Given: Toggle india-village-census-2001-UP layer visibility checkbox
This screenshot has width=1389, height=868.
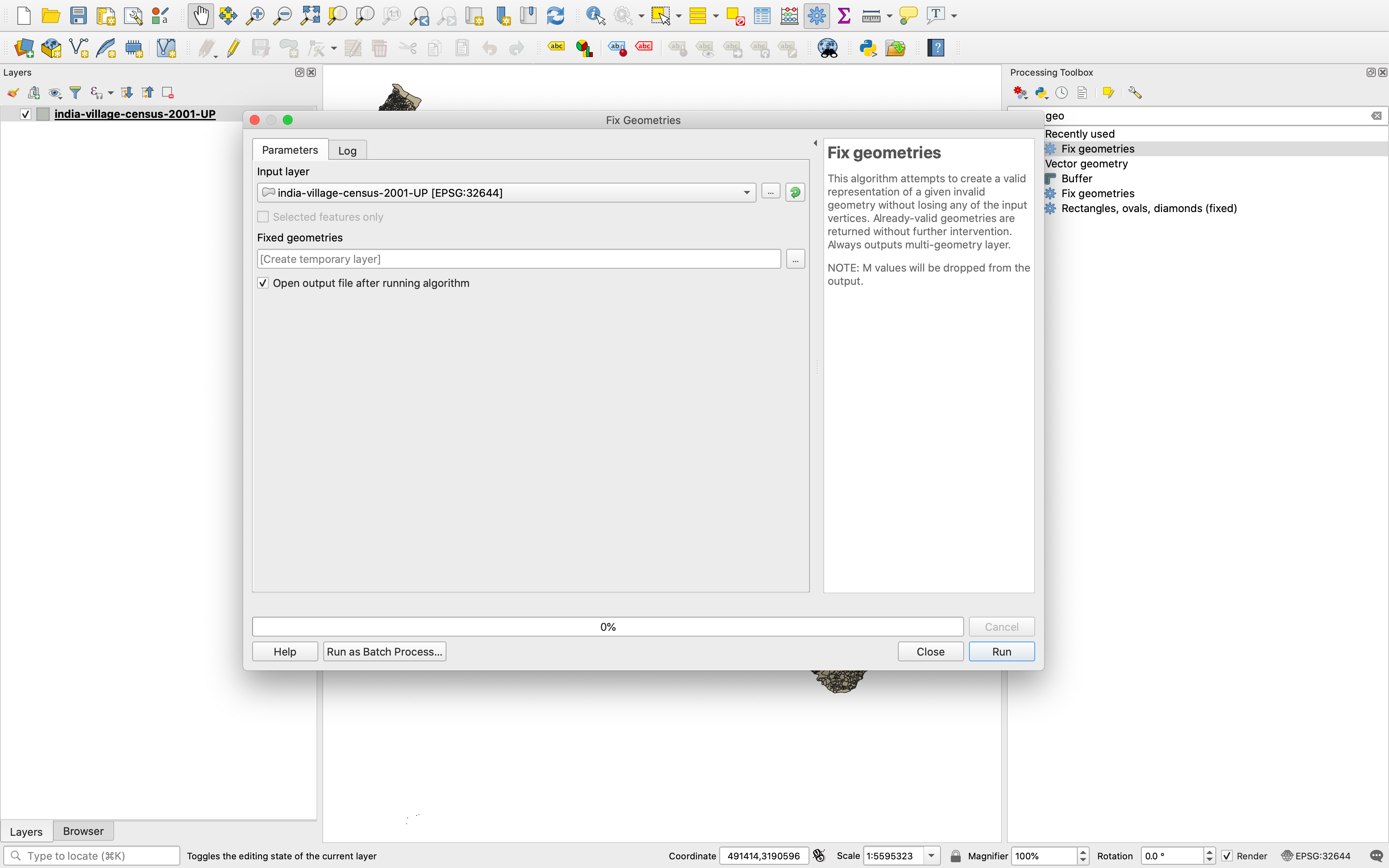Looking at the screenshot, I should click(25, 114).
